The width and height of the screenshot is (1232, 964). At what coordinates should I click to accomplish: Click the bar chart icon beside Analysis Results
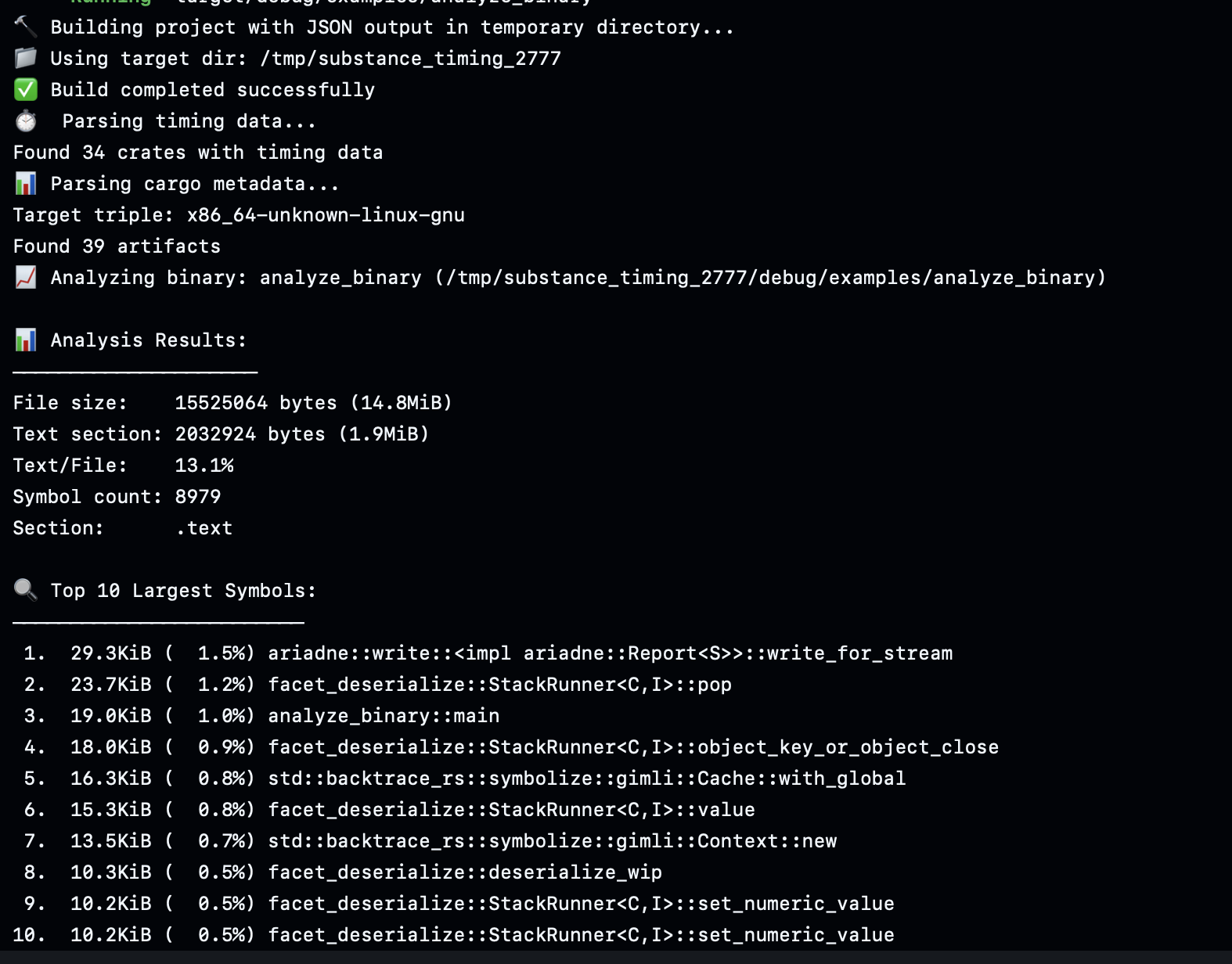click(25, 340)
